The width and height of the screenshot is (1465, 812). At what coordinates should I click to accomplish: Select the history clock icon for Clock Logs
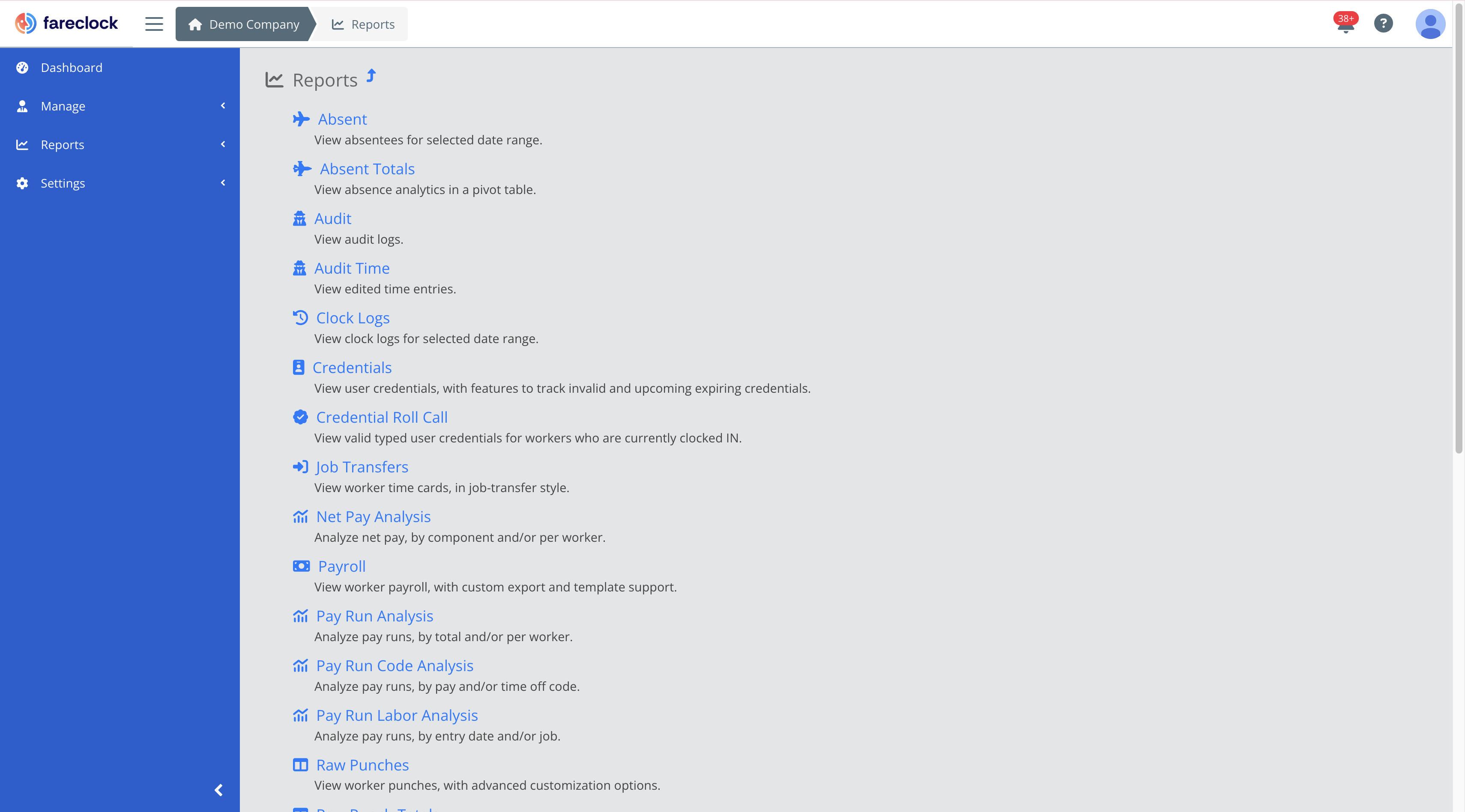pos(301,317)
